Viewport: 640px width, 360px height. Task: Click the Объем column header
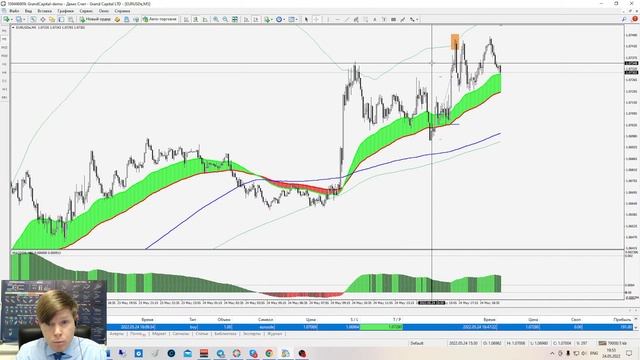tap(224, 320)
